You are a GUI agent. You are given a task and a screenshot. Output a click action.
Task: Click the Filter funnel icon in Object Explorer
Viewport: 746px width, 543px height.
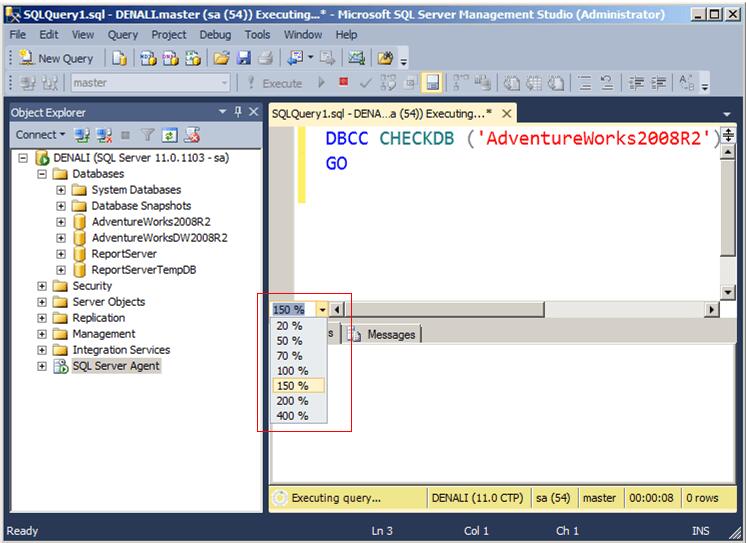coord(147,135)
